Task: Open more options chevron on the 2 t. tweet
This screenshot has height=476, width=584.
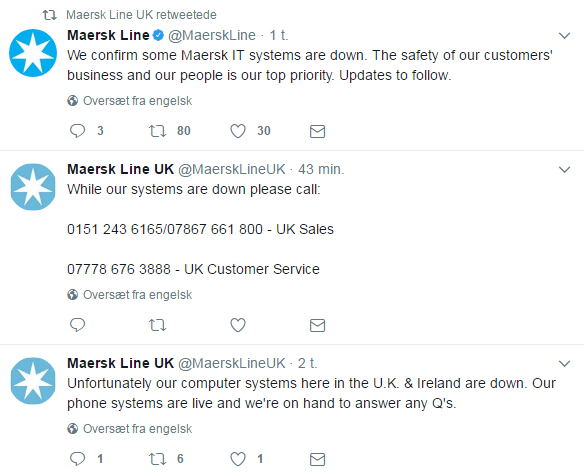Action: [x=565, y=364]
